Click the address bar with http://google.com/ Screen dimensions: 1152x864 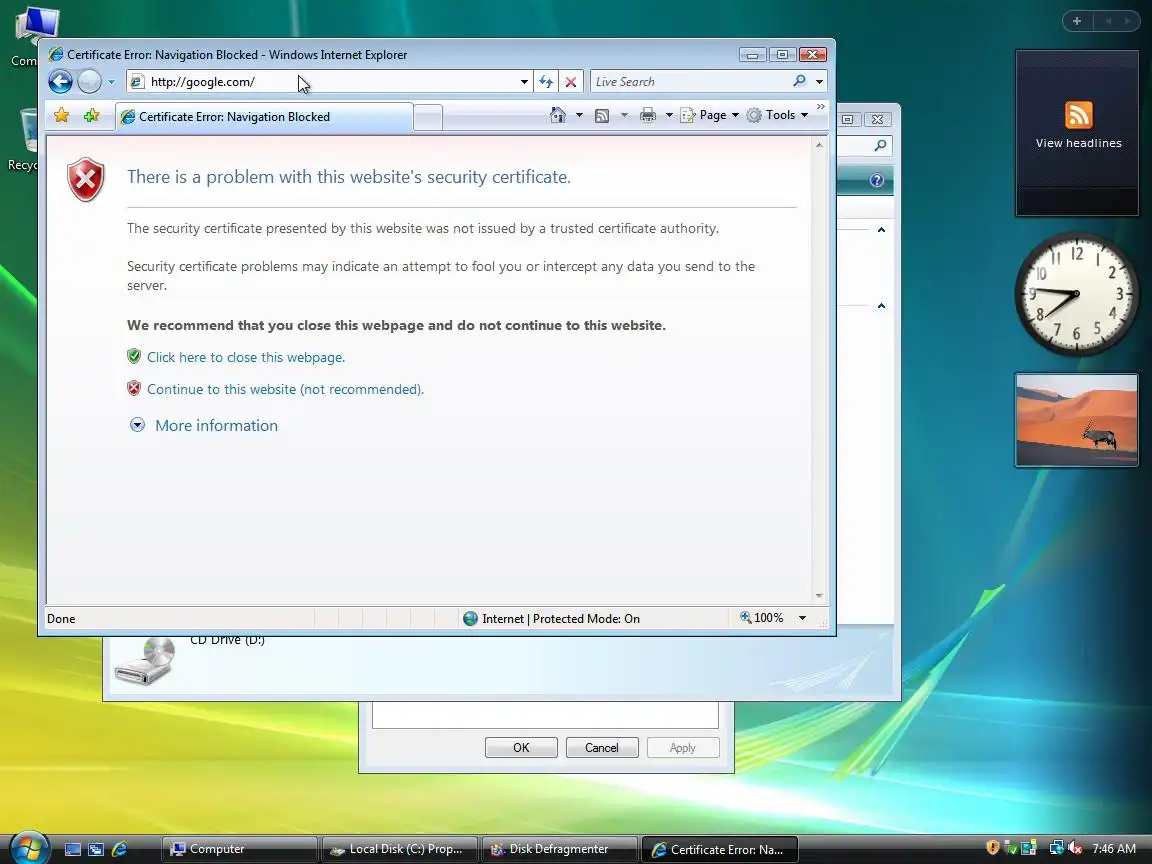[323, 82]
